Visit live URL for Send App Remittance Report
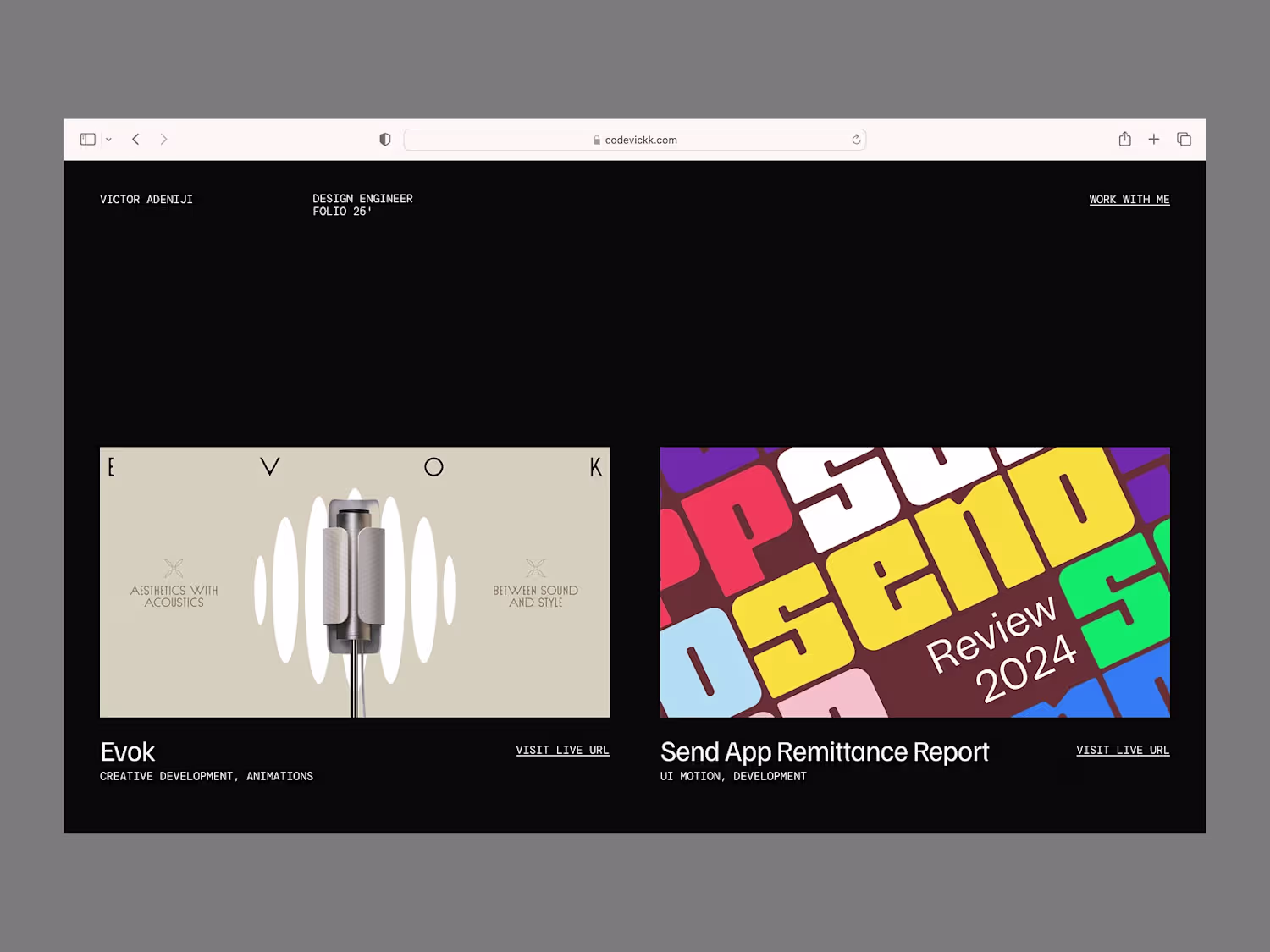This screenshot has height=952, width=1270. [x=1123, y=751]
